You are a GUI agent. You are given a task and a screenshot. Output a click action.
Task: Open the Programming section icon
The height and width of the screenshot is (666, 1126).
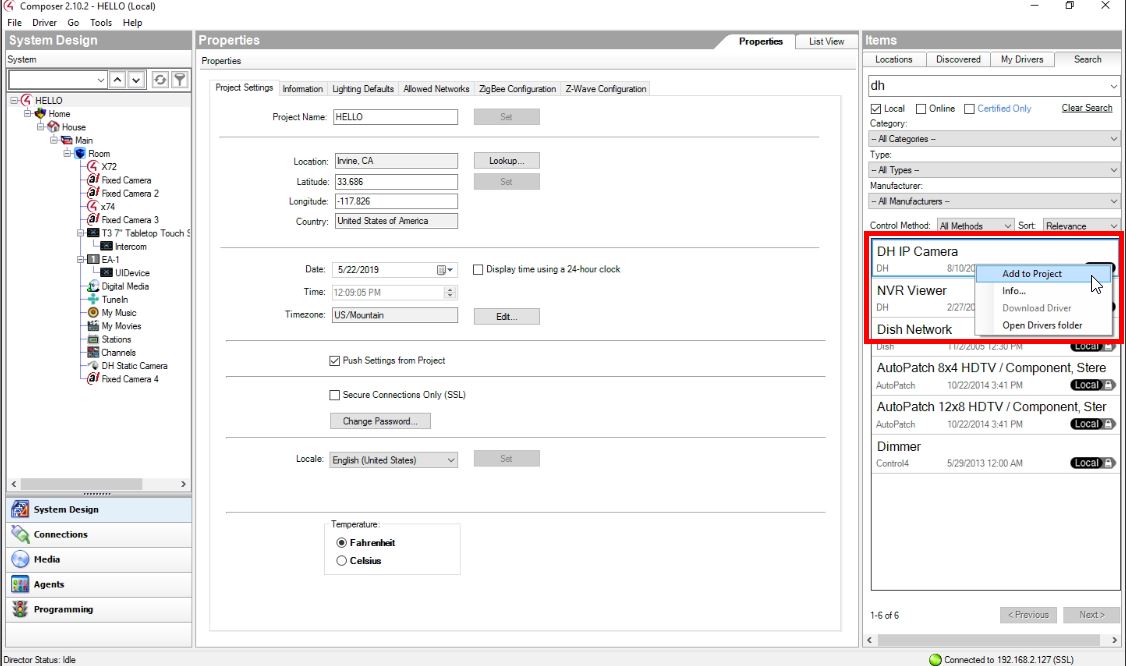click(20, 610)
